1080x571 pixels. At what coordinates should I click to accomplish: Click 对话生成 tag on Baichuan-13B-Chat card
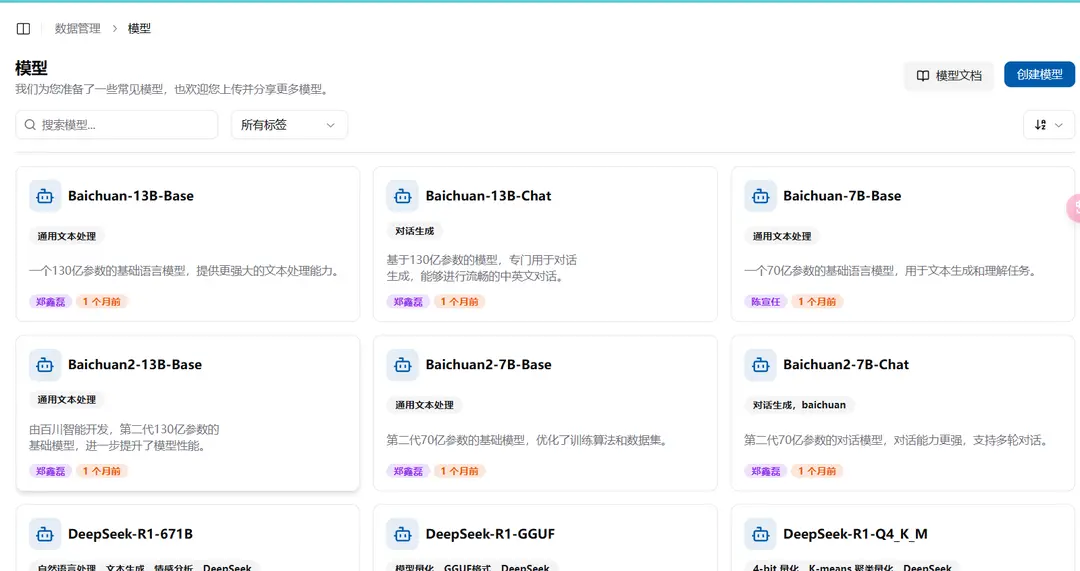[415, 231]
